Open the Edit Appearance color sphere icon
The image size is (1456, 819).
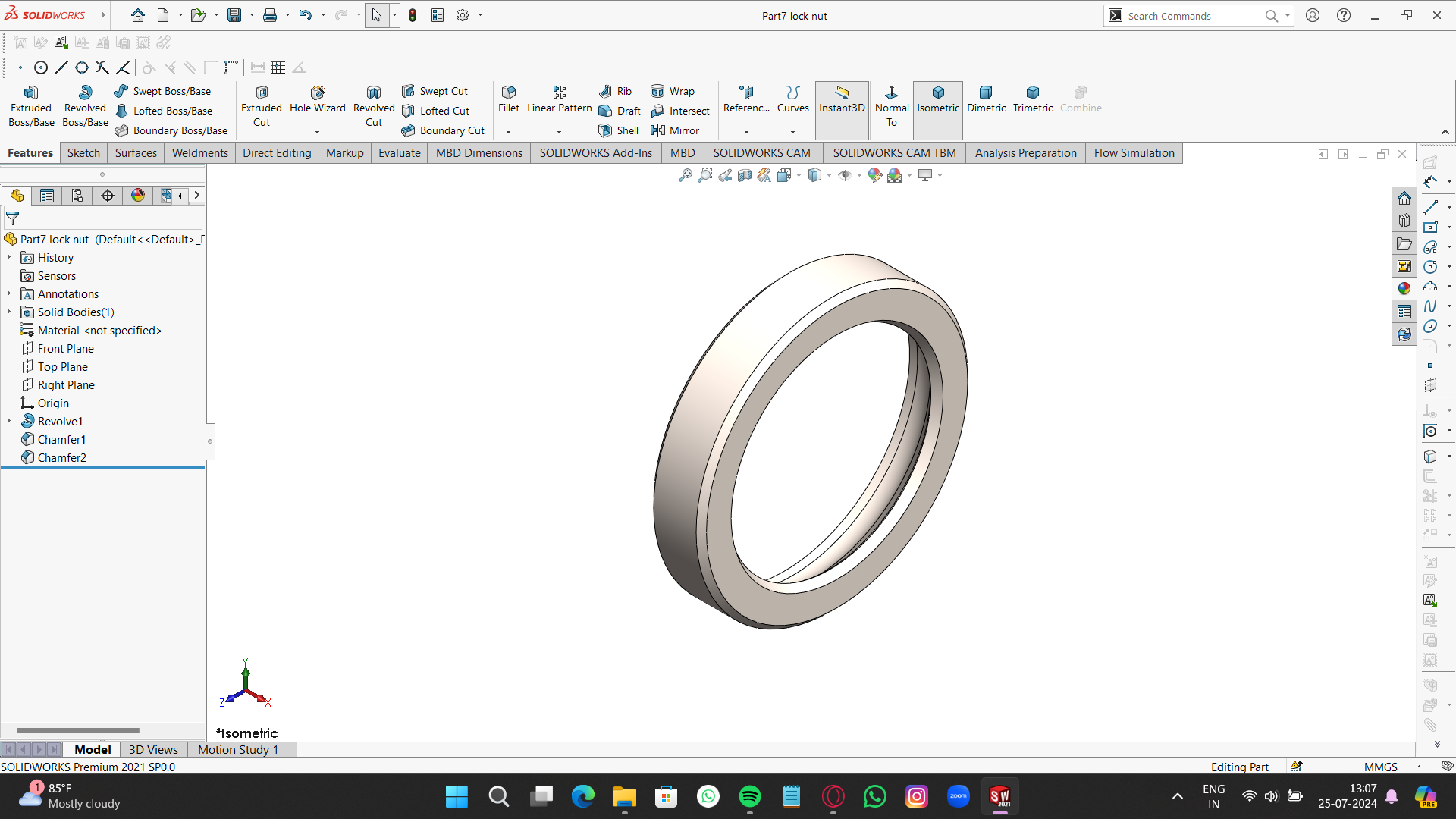[875, 175]
